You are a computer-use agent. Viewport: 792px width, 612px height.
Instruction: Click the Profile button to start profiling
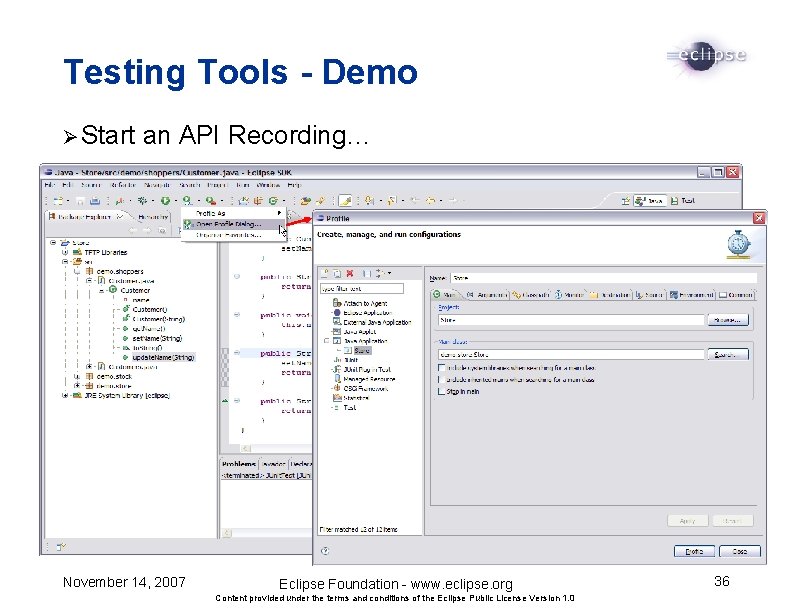694,551
